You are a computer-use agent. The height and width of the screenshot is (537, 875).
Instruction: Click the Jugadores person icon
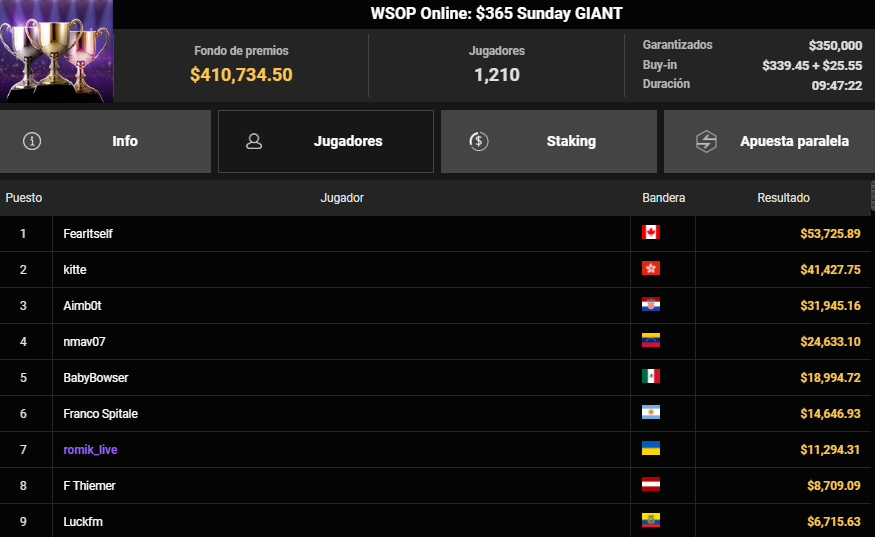pos(254,141)
